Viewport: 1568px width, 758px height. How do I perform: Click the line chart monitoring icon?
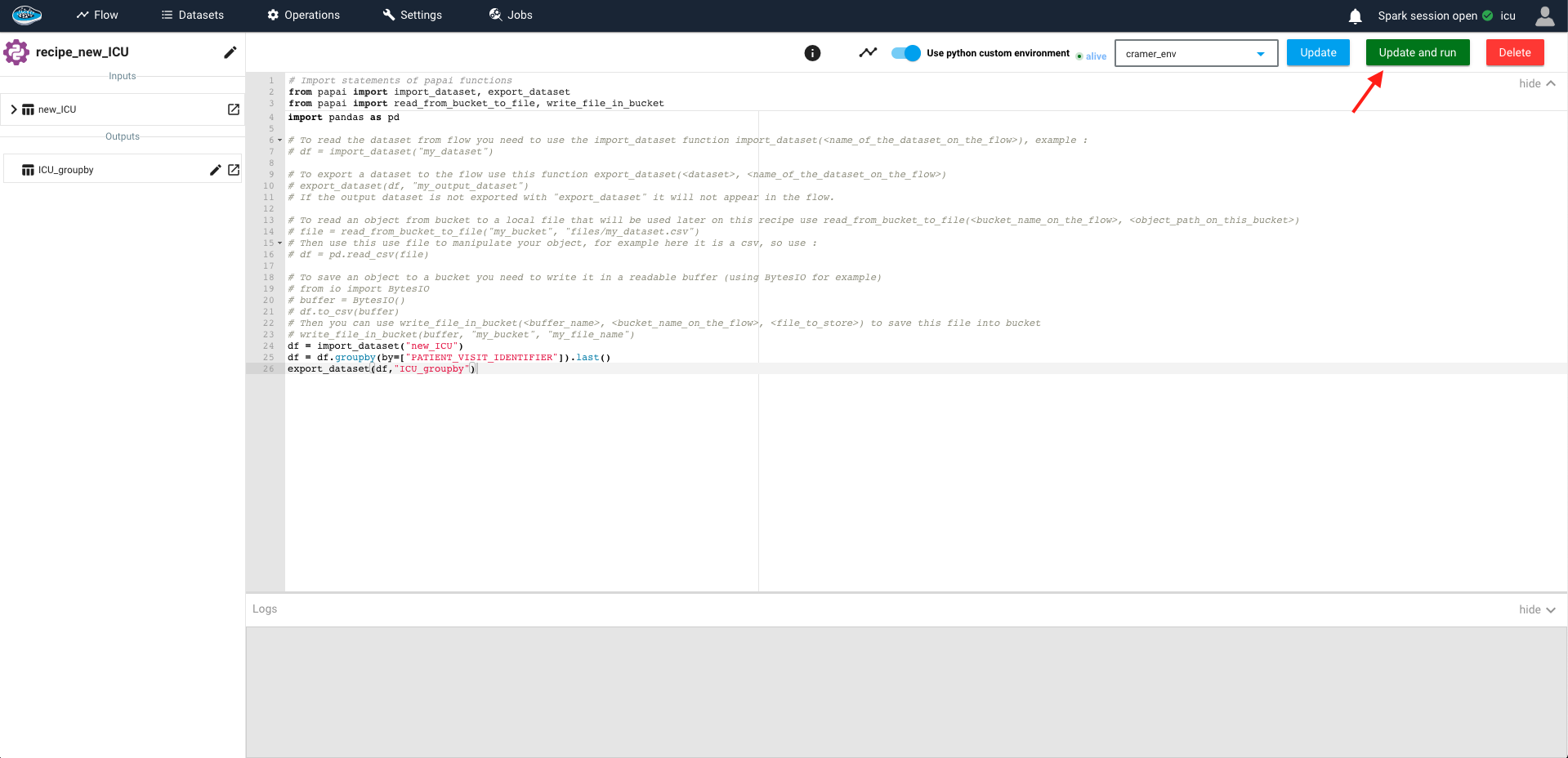pyautogui.click(x=868, y=53)
